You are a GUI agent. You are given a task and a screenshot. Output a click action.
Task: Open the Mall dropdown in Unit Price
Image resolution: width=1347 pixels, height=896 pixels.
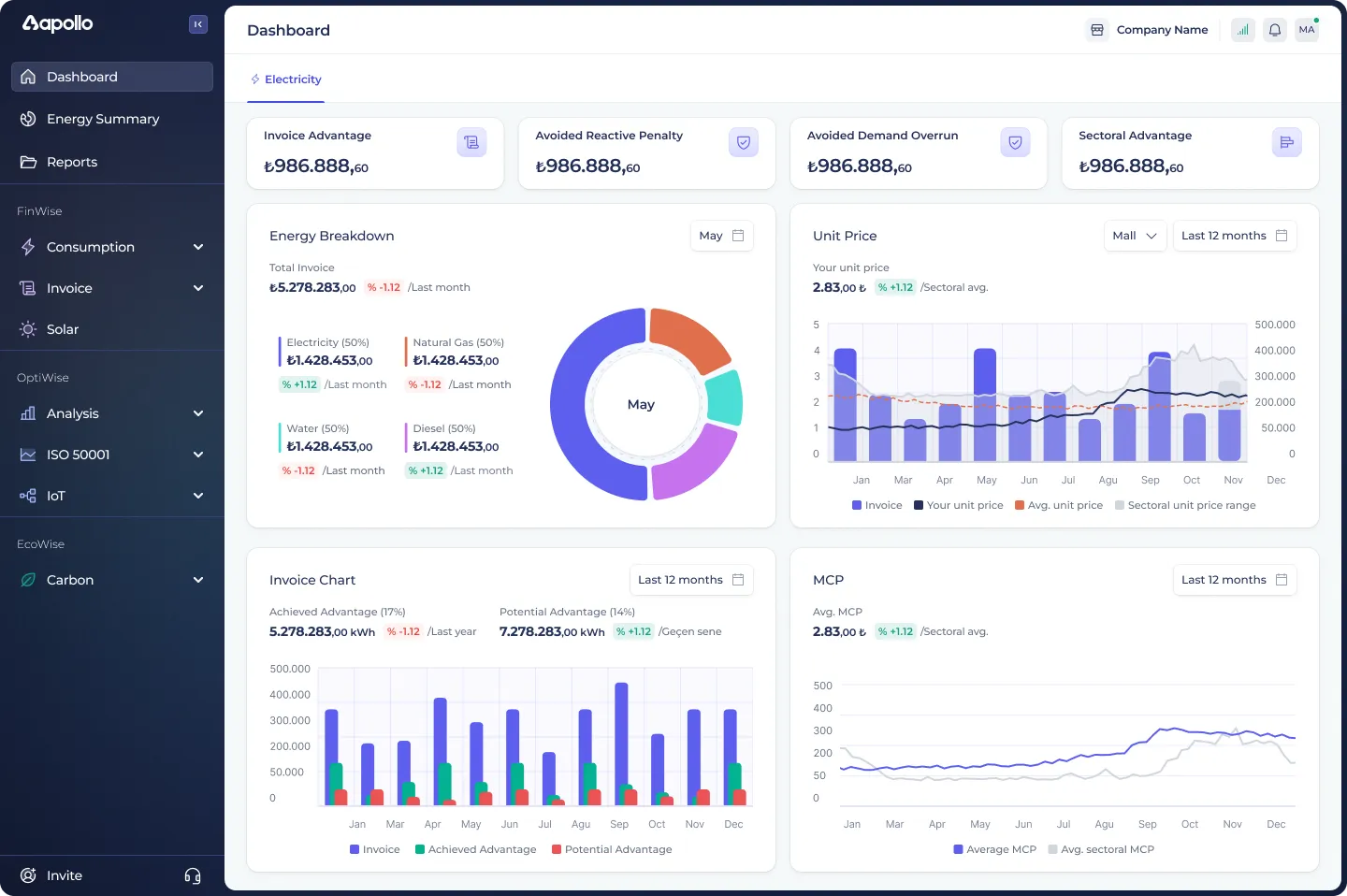tap(1135, 236)
